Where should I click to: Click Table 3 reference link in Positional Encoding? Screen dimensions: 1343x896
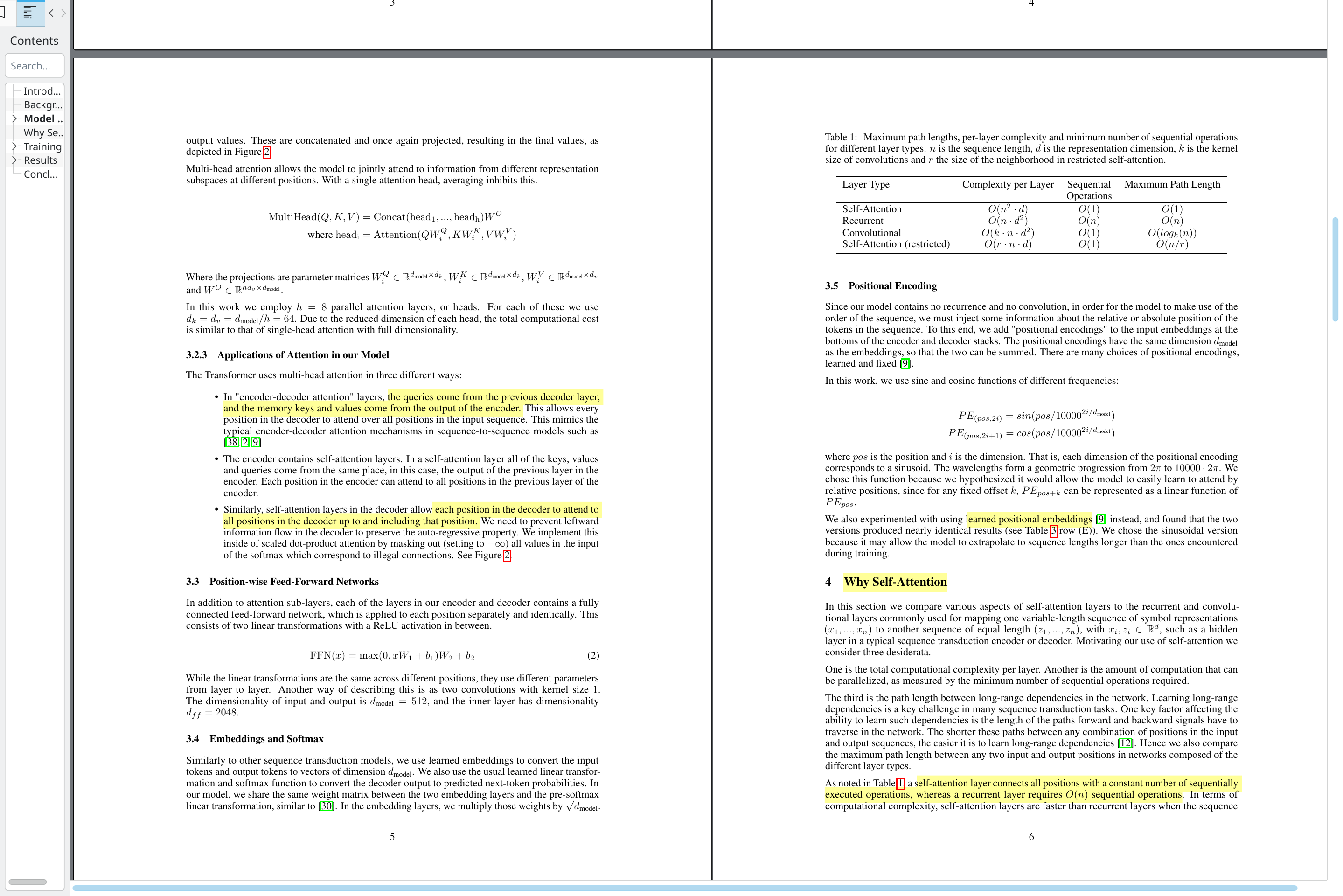coord(1053,530)
